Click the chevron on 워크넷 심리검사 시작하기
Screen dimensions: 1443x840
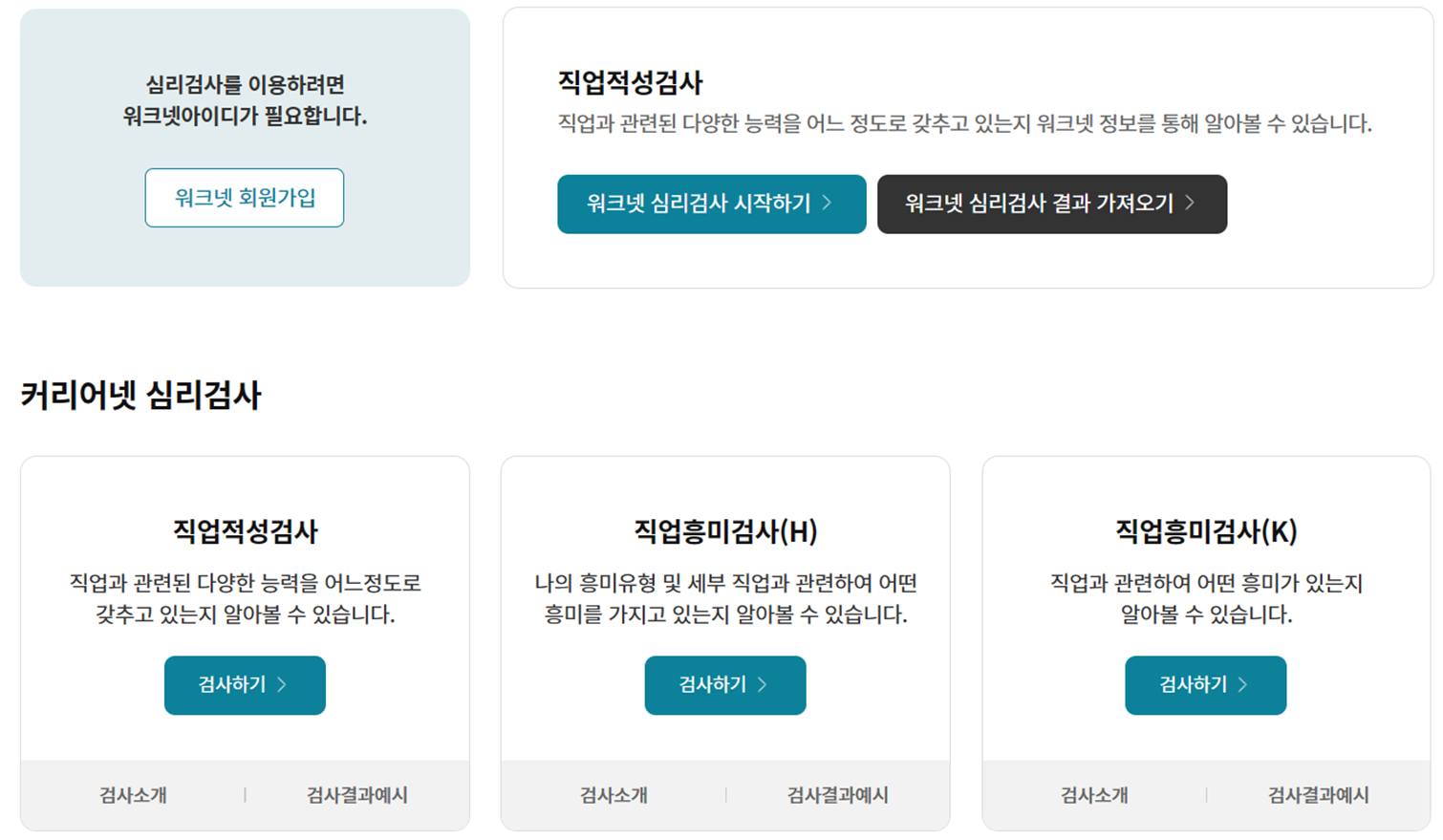(828, 205)
